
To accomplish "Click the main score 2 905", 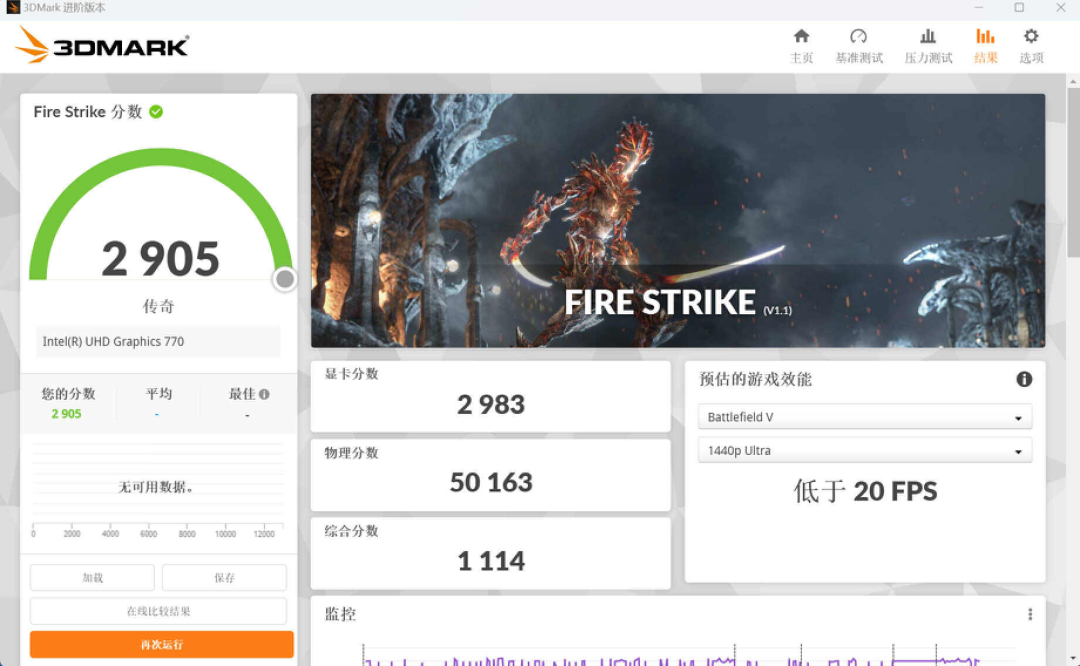I will [x=160, y=258].
